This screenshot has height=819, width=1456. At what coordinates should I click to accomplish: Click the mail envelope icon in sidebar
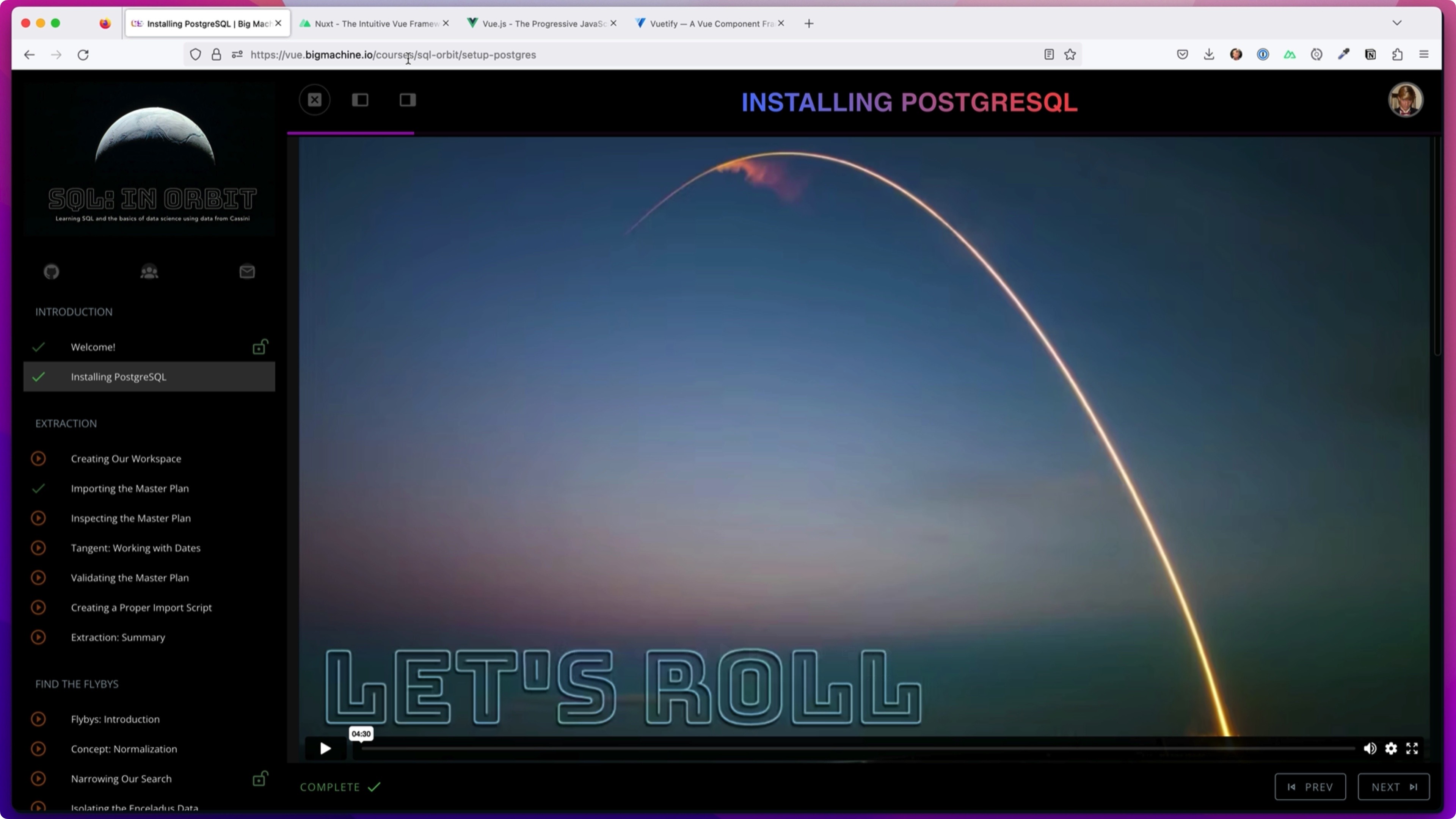pos(247,272)
